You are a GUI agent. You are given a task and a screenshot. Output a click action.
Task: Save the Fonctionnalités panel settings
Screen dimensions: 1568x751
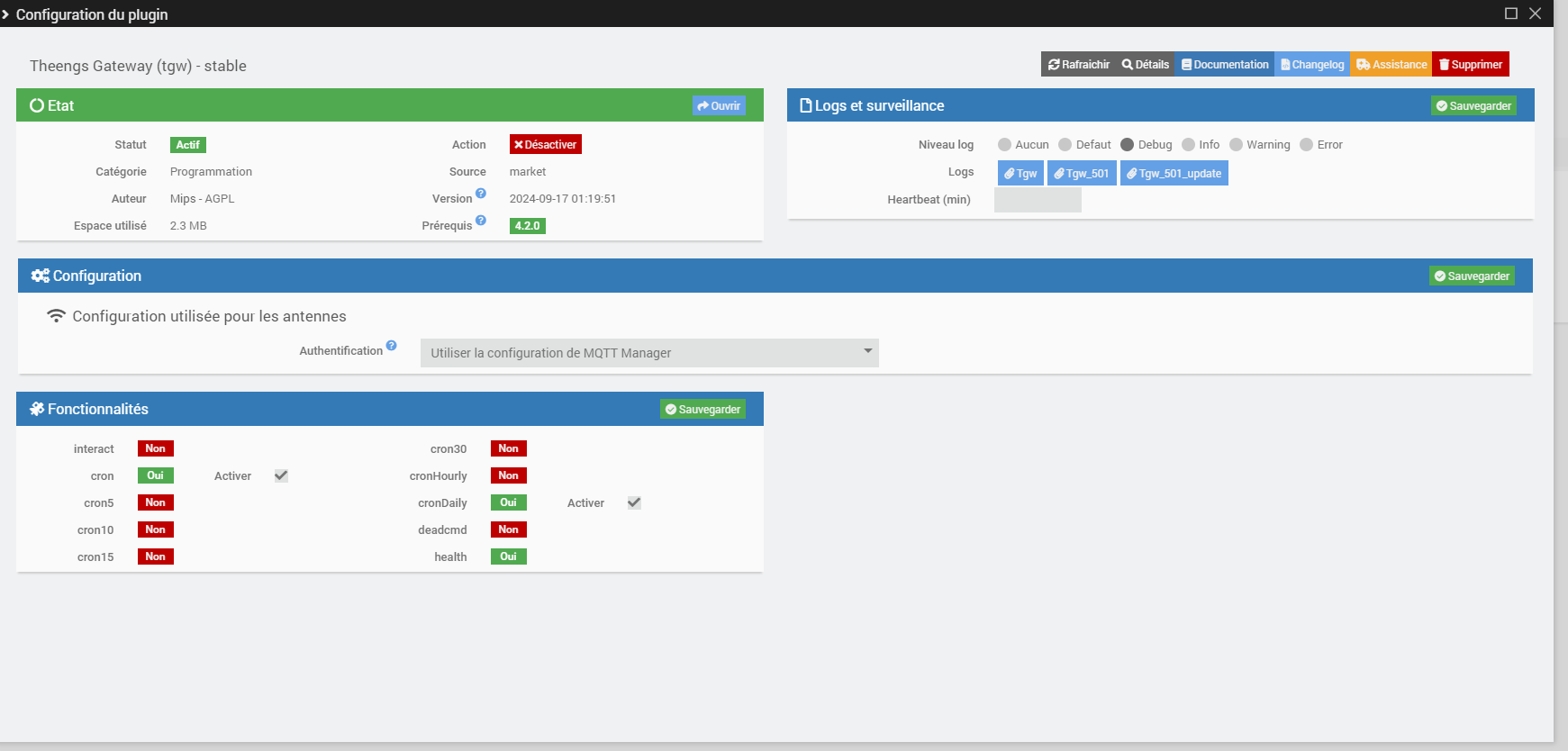tap(702, 409)
